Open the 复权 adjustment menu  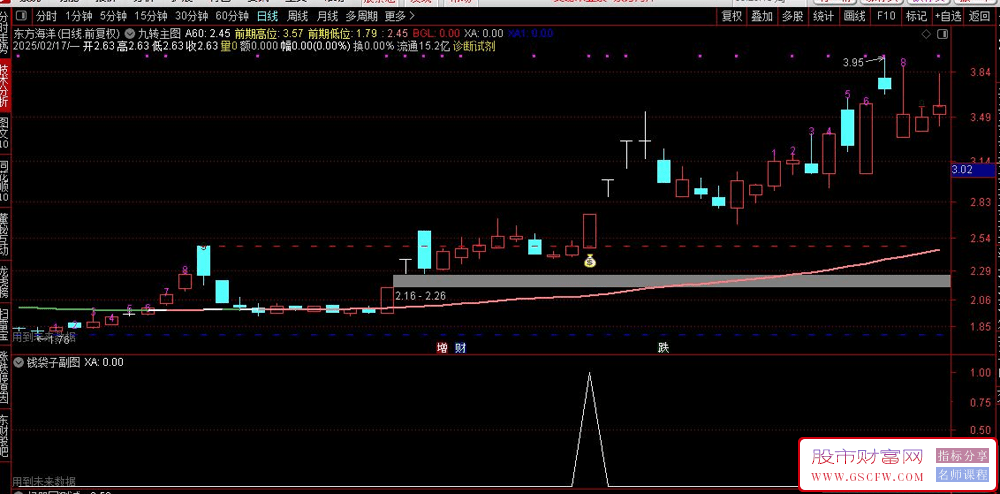pyautogui.click(x=732, y=16)
